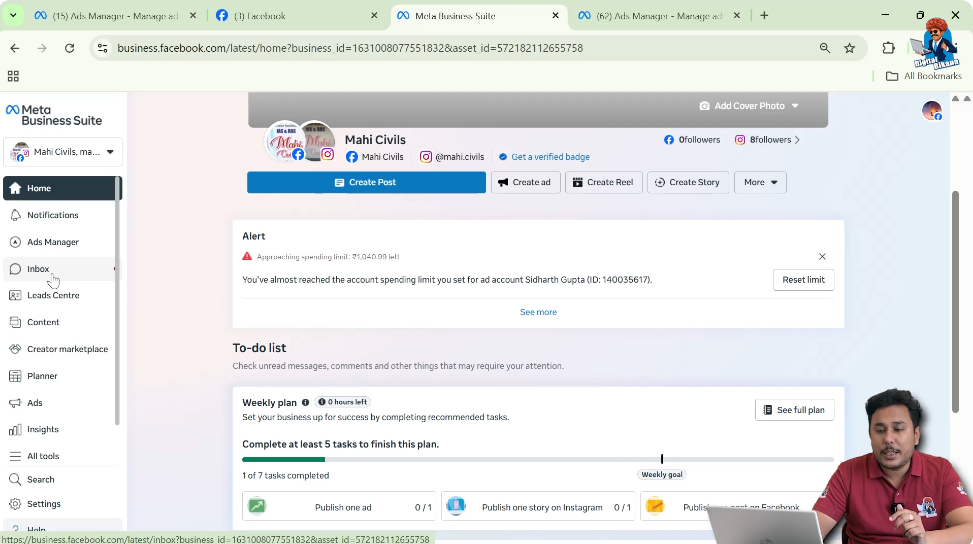The image size is (973, 544).
Task: Open the Publish one ad task card
Action: tap(339, 507)
